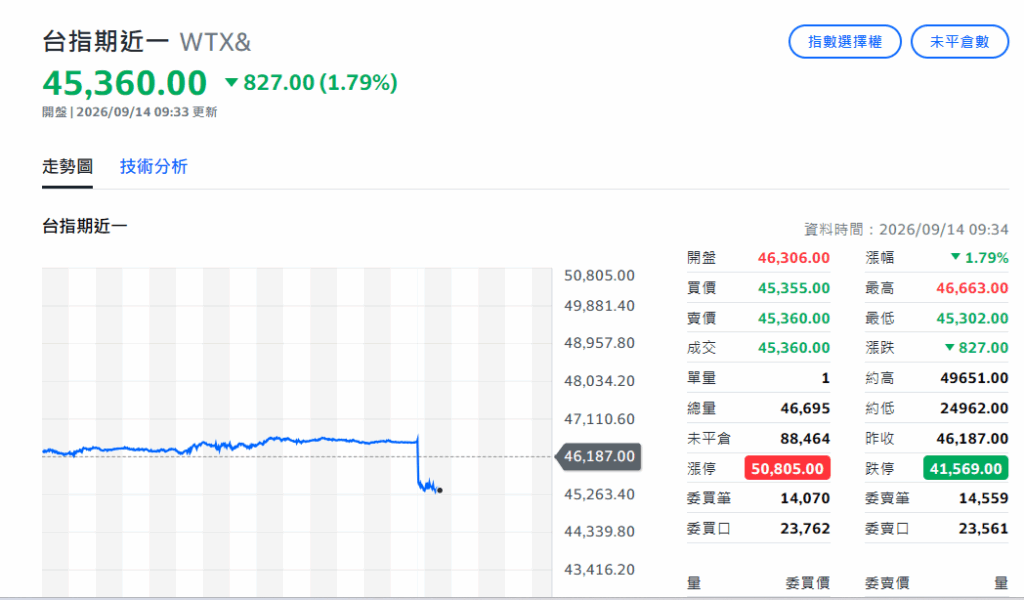The height and width of the screenshot is (600, 1024).
Task: Click the black dot at chart line end
Action: pos(440,490)
